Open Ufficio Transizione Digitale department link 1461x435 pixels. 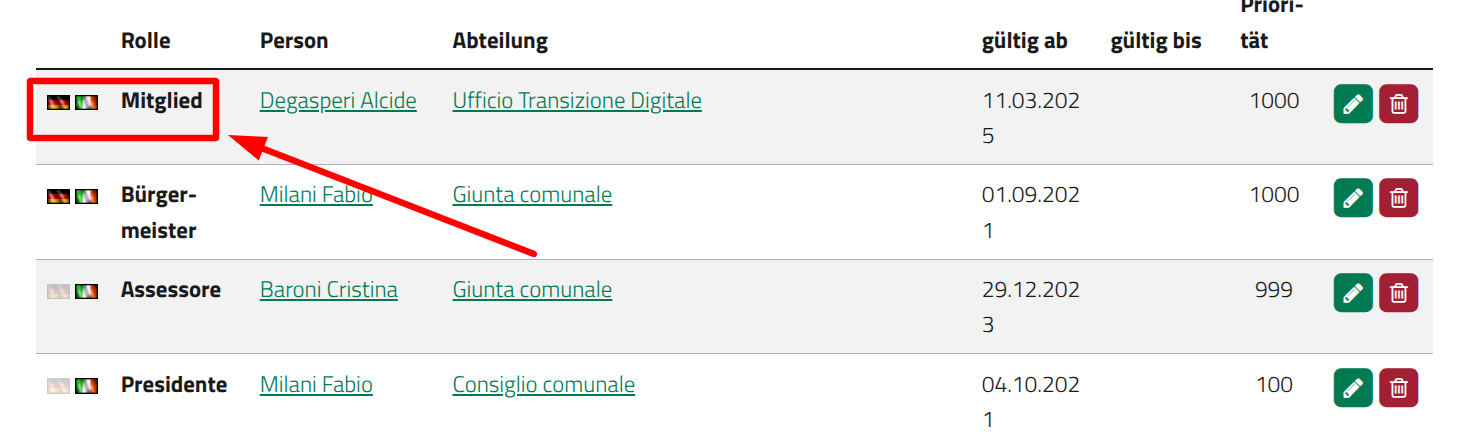[x=577, y=101]
